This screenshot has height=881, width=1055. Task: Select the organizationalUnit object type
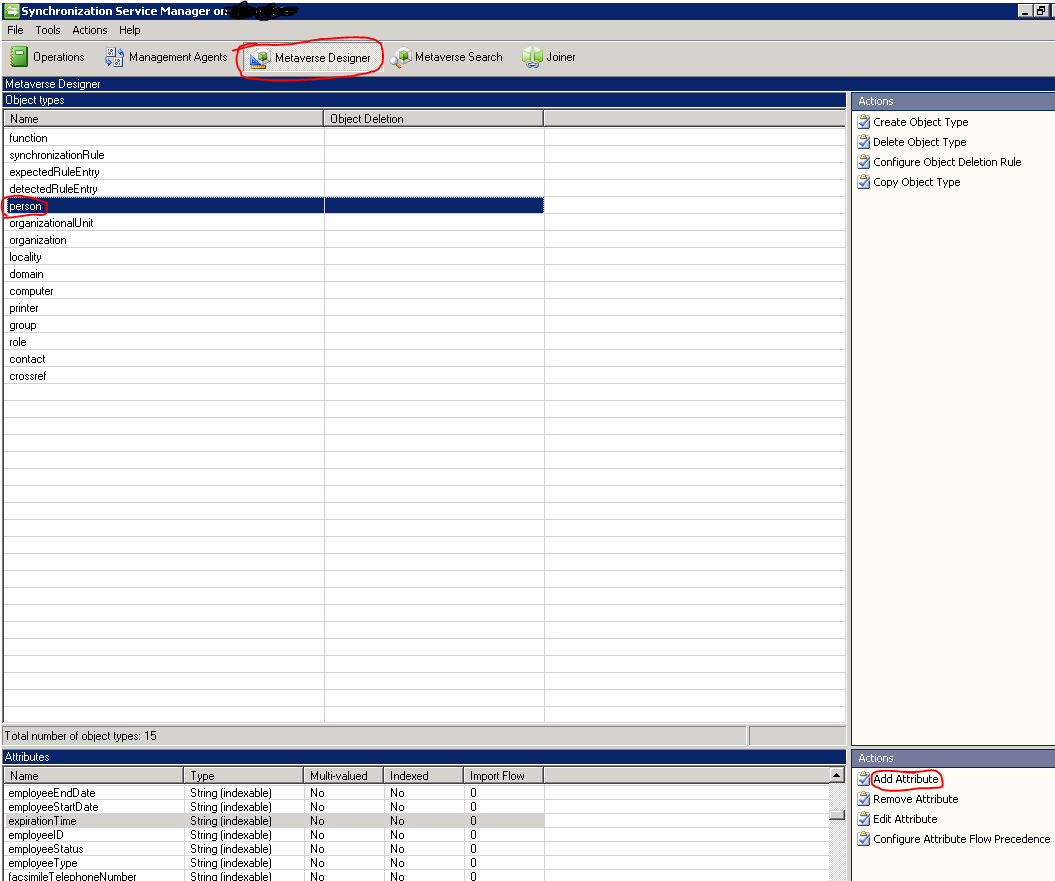tap(274, 223)
